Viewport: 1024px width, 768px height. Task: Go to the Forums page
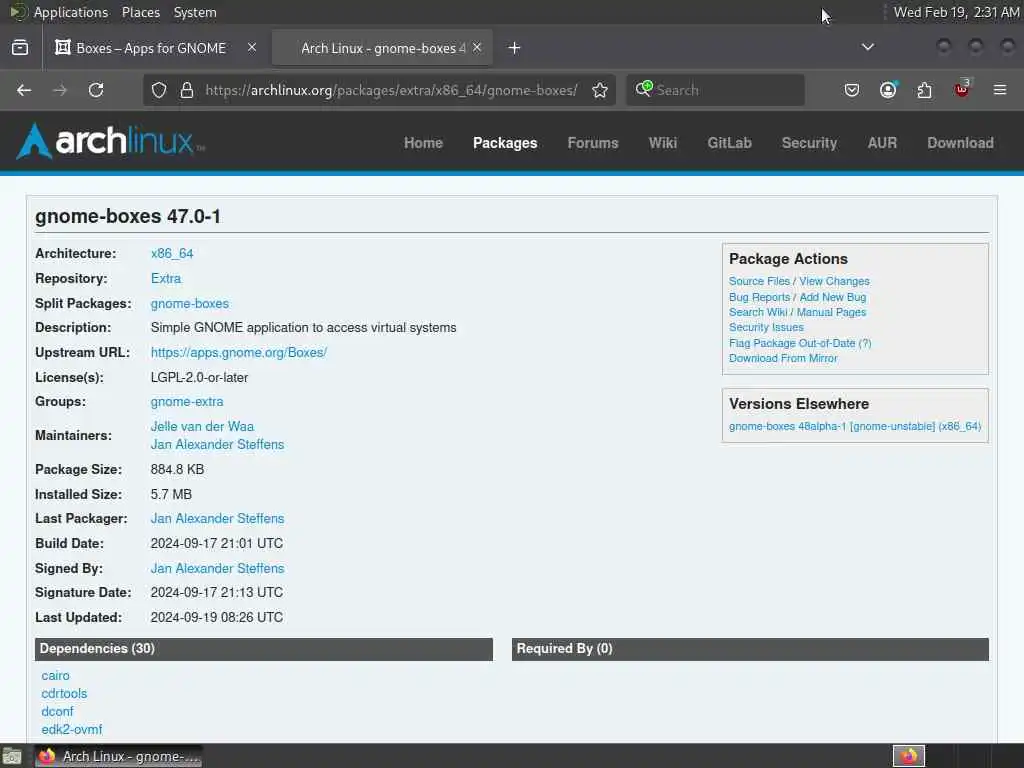coord(592,143)
